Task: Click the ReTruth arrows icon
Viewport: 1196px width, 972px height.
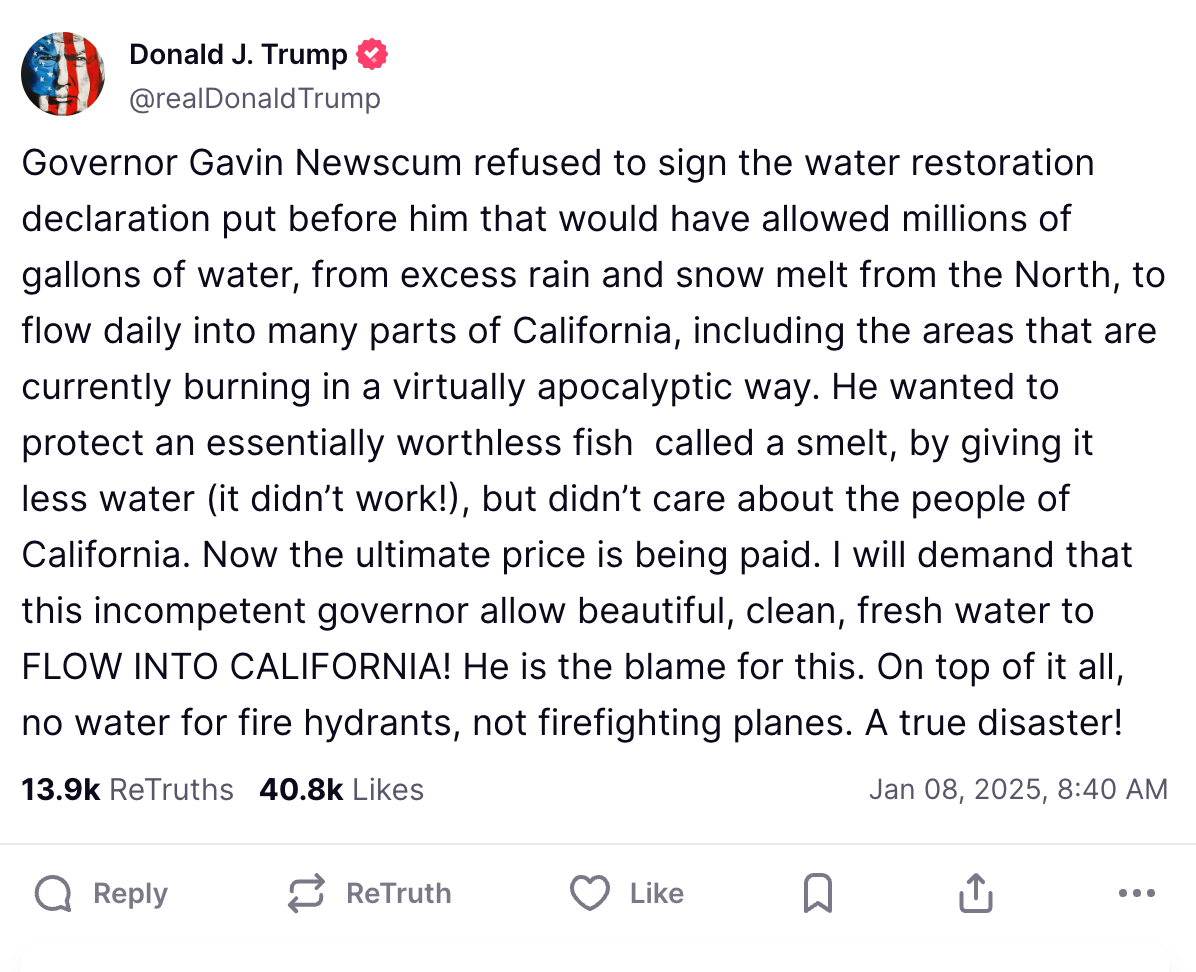Action: click(306, 893)
